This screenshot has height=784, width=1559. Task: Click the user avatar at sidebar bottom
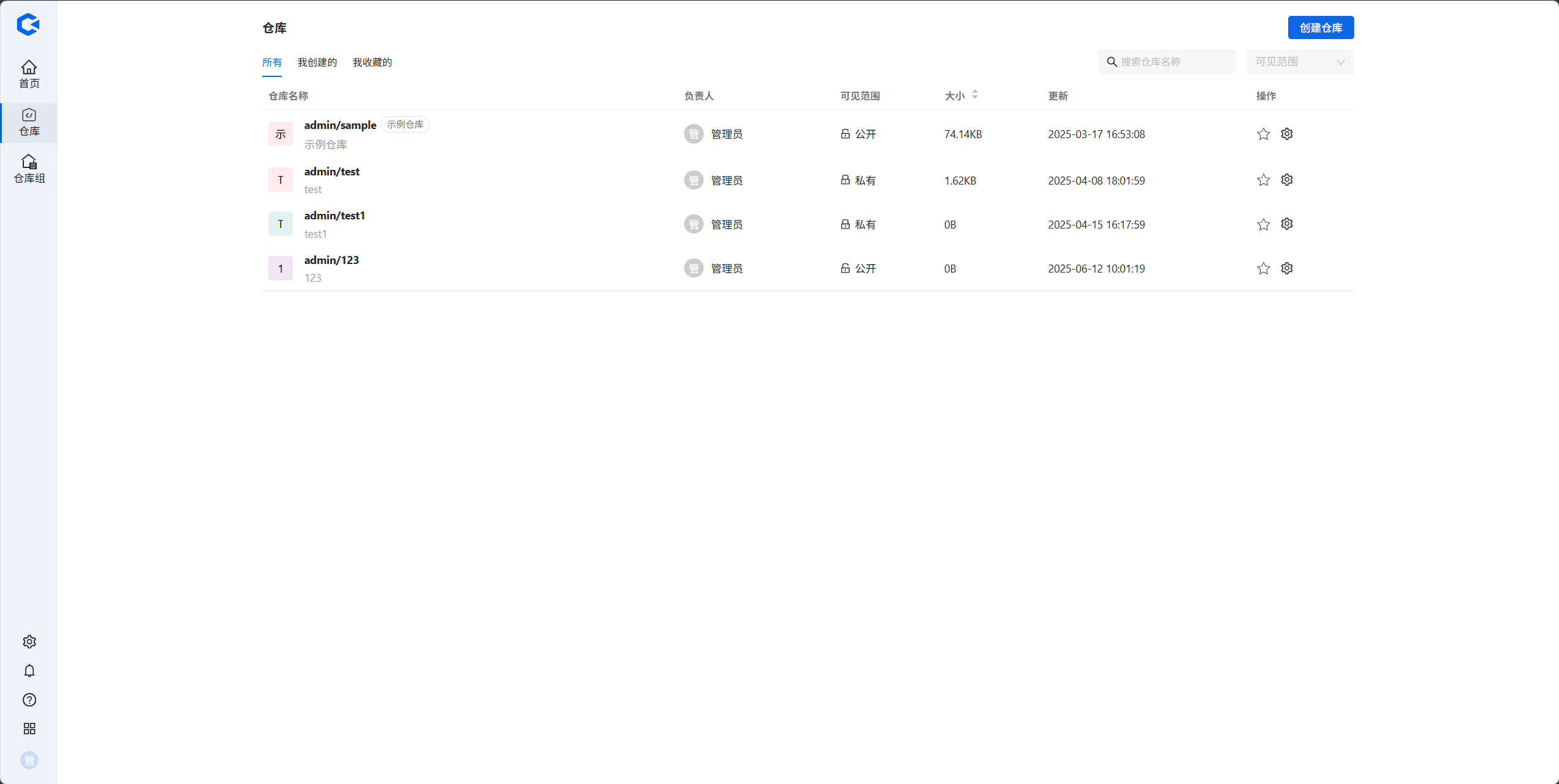click(29, 760)
